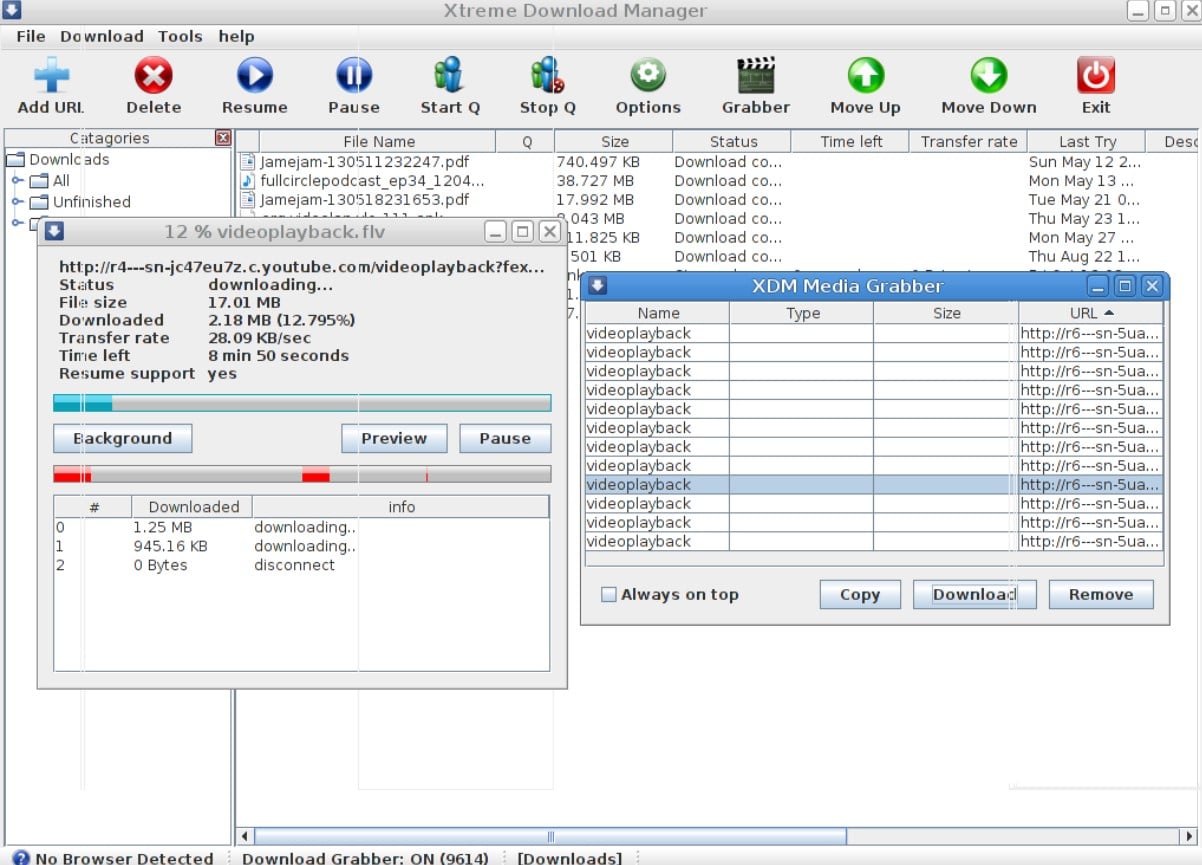Select segment 2 row showing disconnect
The height and width of the screenshot is (865, 1202).
[301, 565]
